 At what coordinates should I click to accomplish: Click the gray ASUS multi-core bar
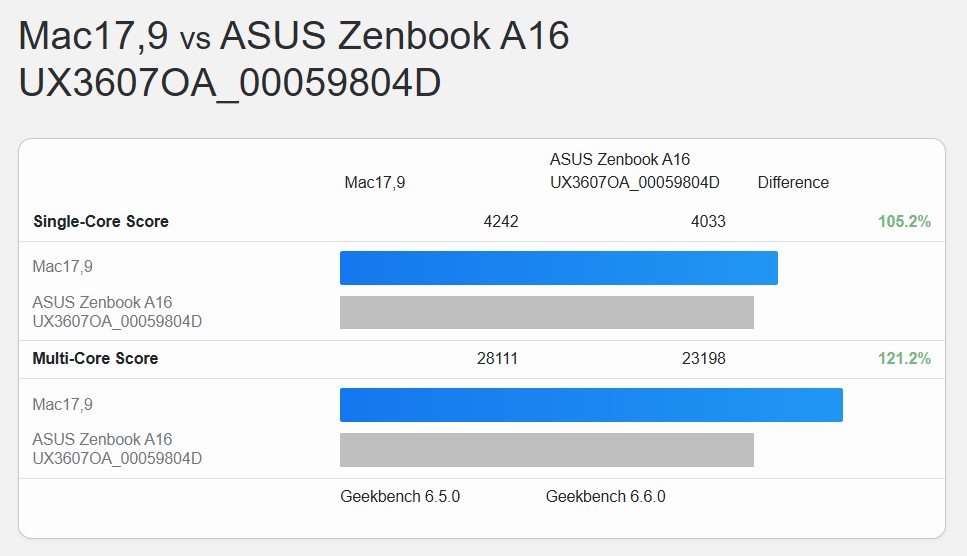click(x=546, y=449)
